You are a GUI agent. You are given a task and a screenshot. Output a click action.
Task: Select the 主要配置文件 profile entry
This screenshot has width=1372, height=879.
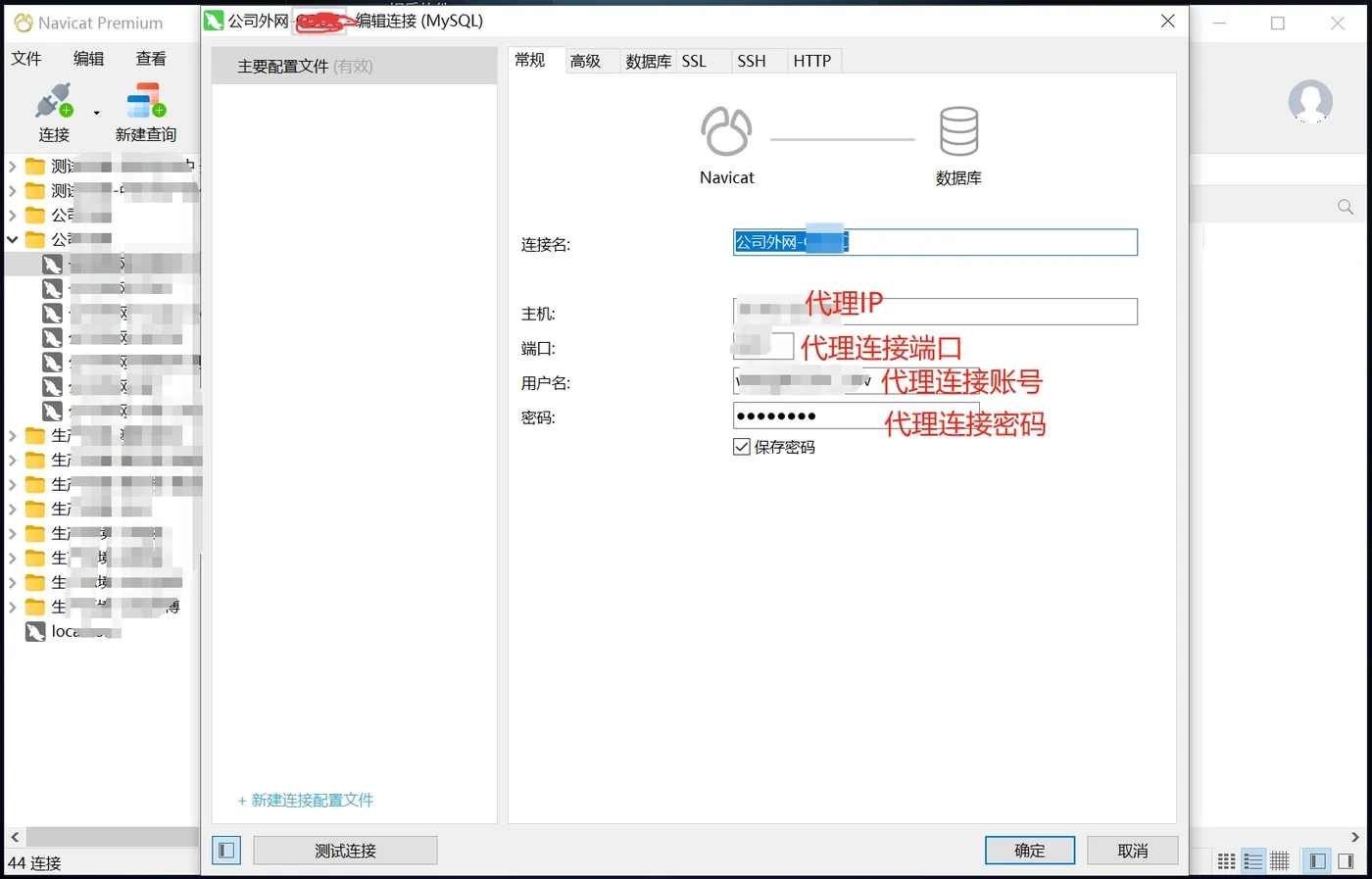(x=355, y=66)
